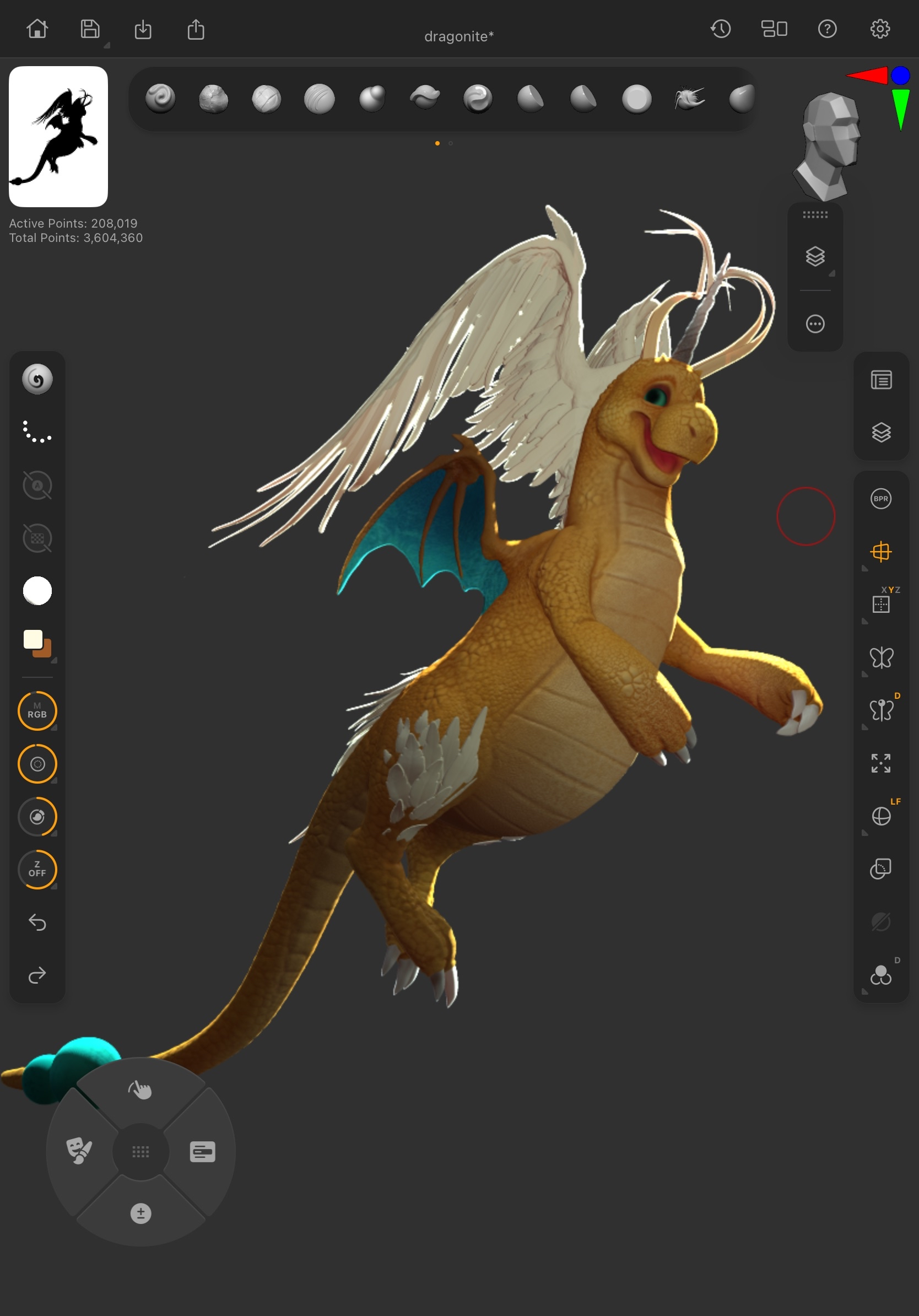Open the Tool panel icon on the right
The image size is (919, 1316).
pos(880,380)
